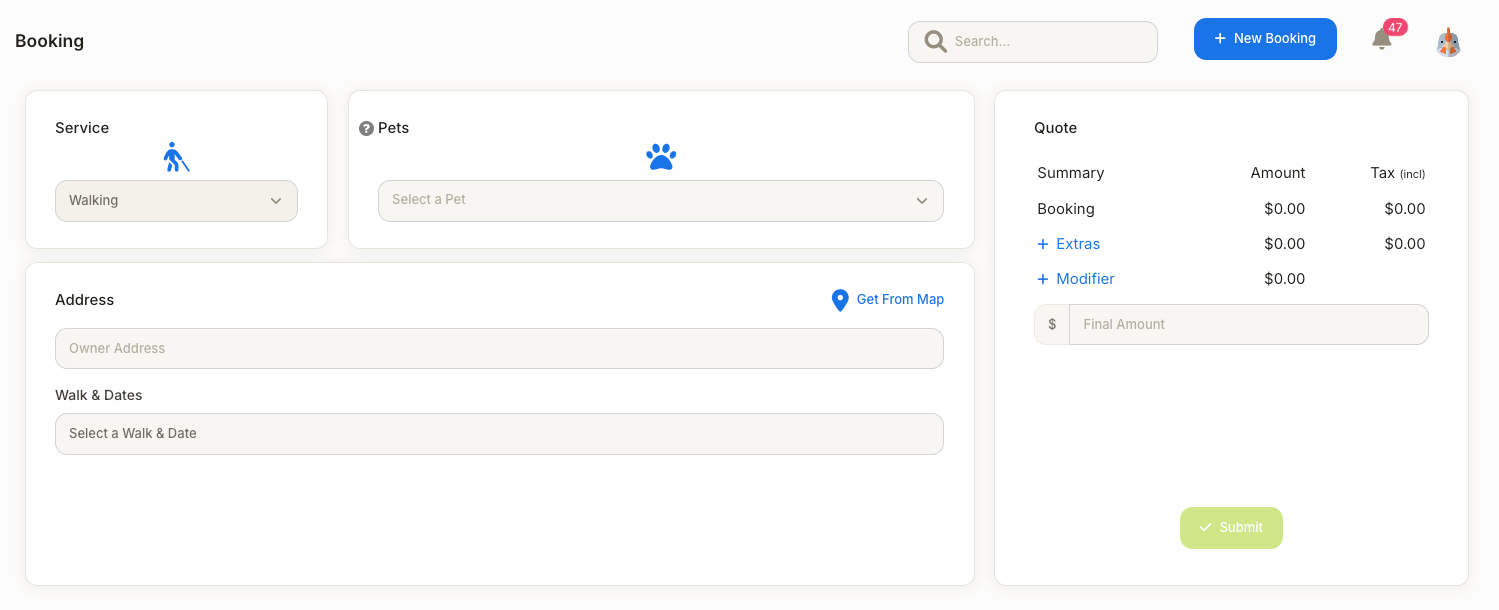Image resolution: width=1499 pixels, height=610 pixels.
Task: Click the notification bell icon
Action: (x=1381, y=40)
